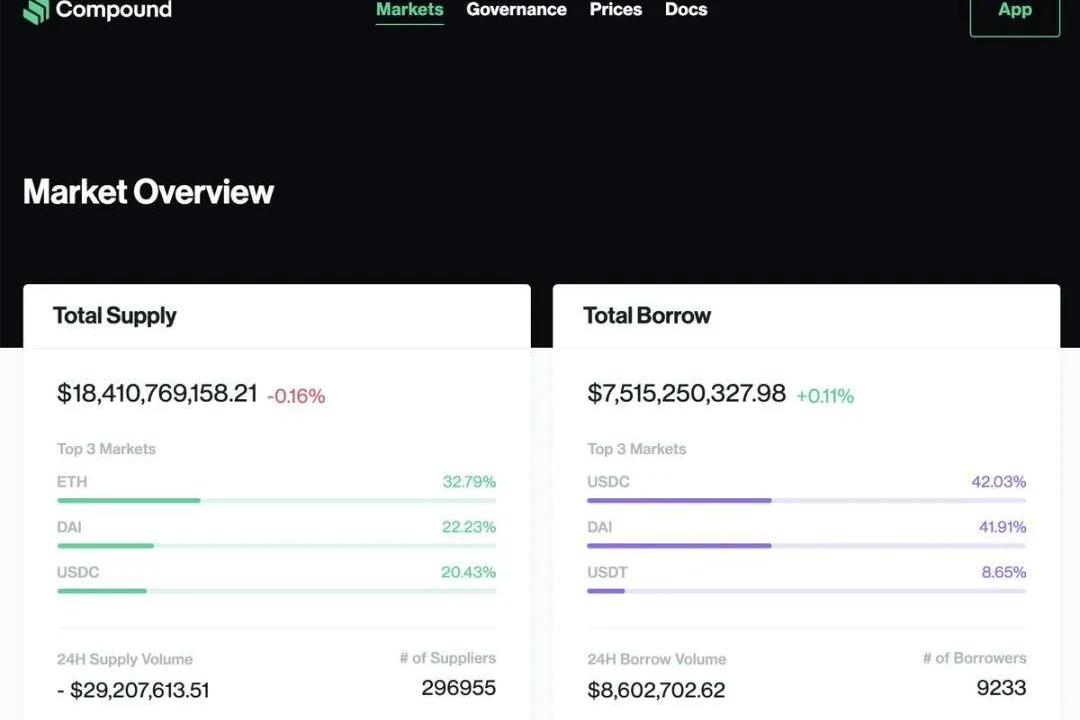The width and height of the screenshot is (1080, 720).
Task: Open the Markets tab
Action: click(x=409, y=10)
